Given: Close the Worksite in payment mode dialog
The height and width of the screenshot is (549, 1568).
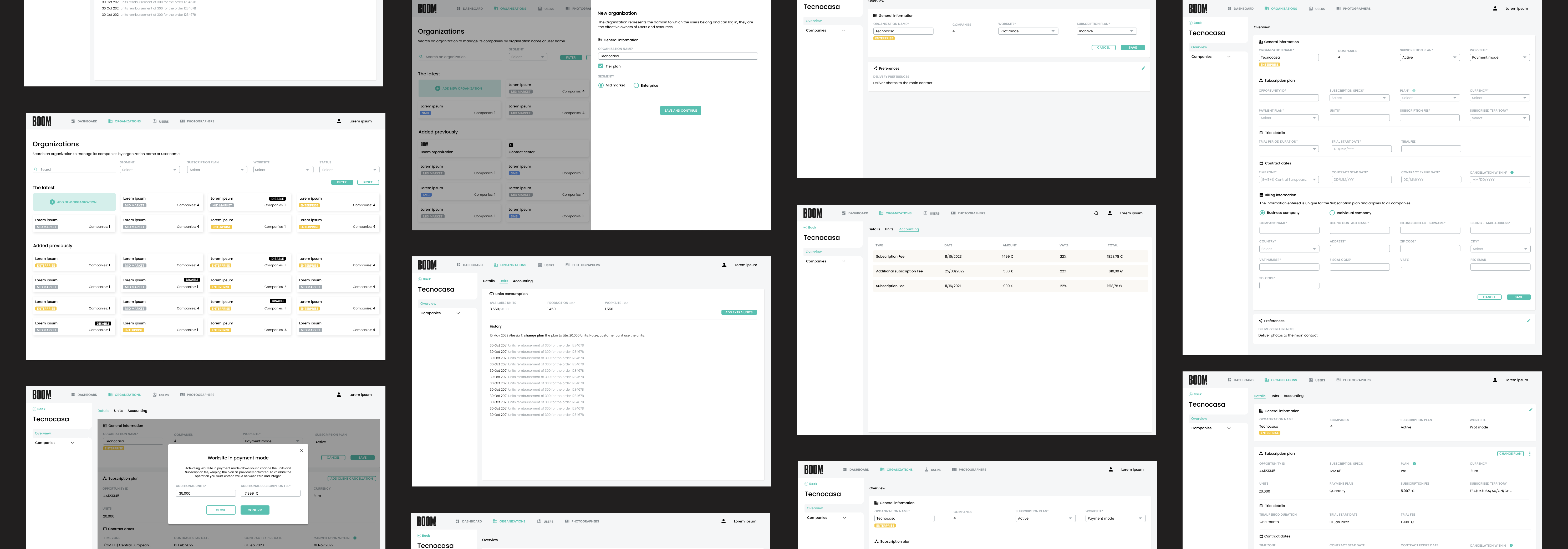Looking at the screenshot, I should point(301,451).
